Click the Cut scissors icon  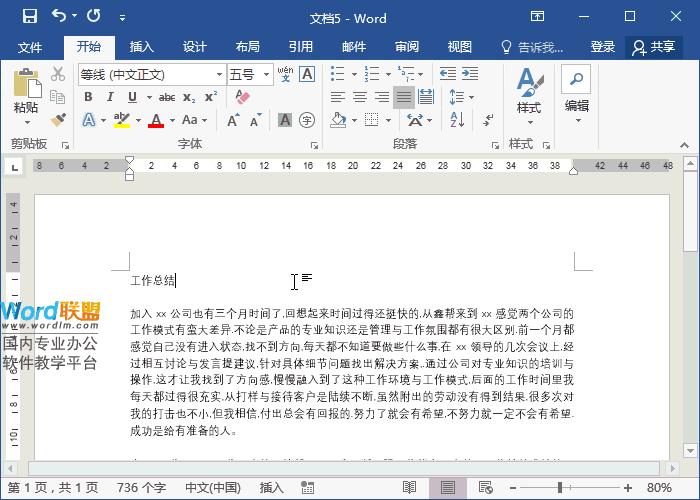click(58, 74)
